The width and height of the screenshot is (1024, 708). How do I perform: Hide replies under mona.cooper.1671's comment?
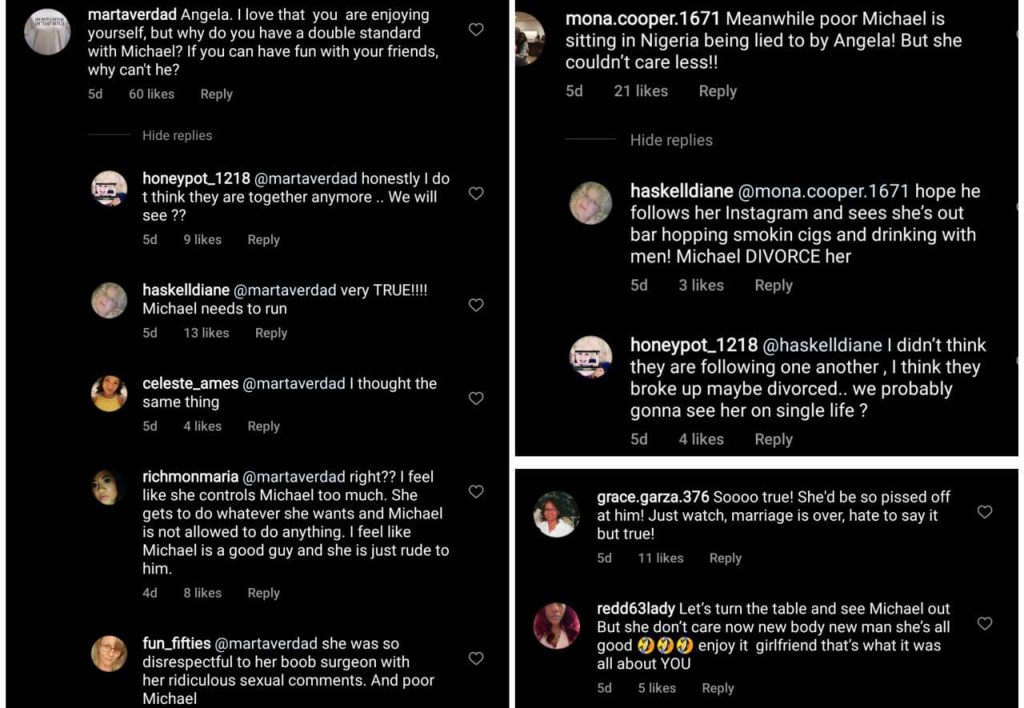[671, 140]
